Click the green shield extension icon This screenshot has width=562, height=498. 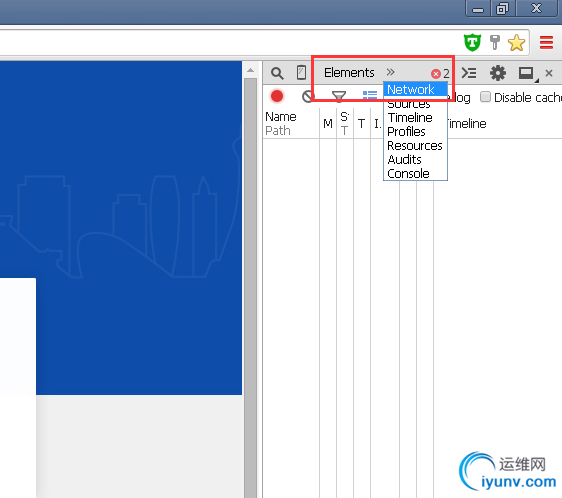click(472, 42)
